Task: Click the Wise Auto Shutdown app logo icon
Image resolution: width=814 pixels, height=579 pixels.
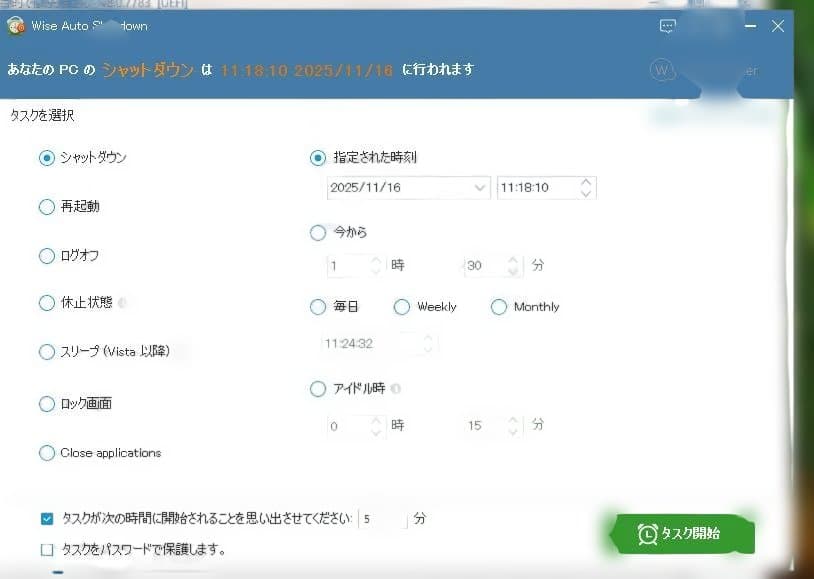Action: [x=15, y=26]
